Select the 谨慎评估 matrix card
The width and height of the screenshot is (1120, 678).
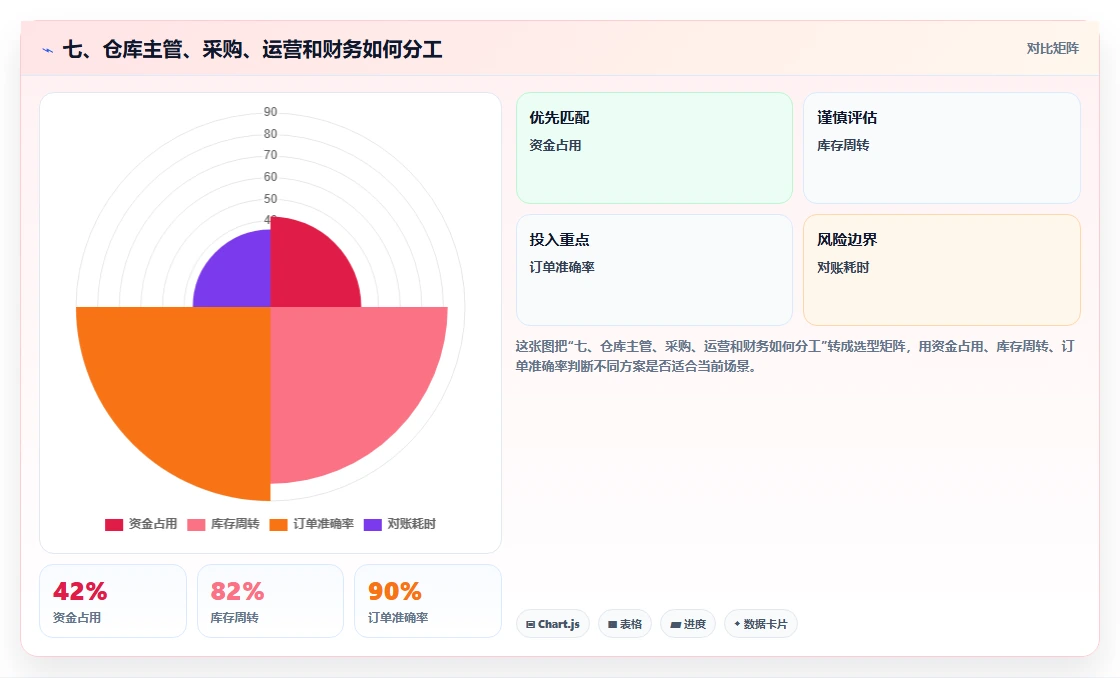941,148
